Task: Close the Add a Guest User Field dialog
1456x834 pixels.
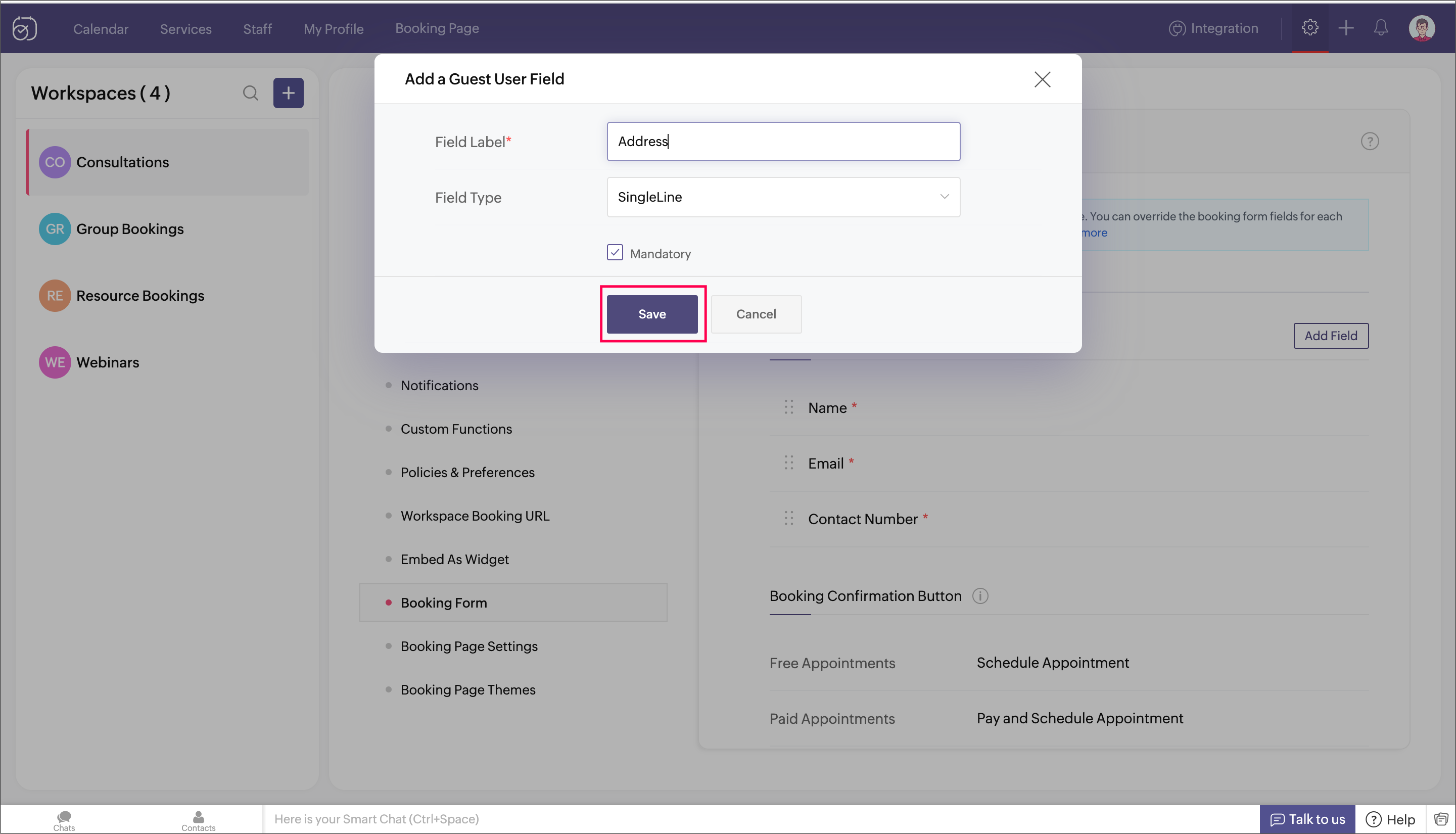Action: tap(1042, 79)
